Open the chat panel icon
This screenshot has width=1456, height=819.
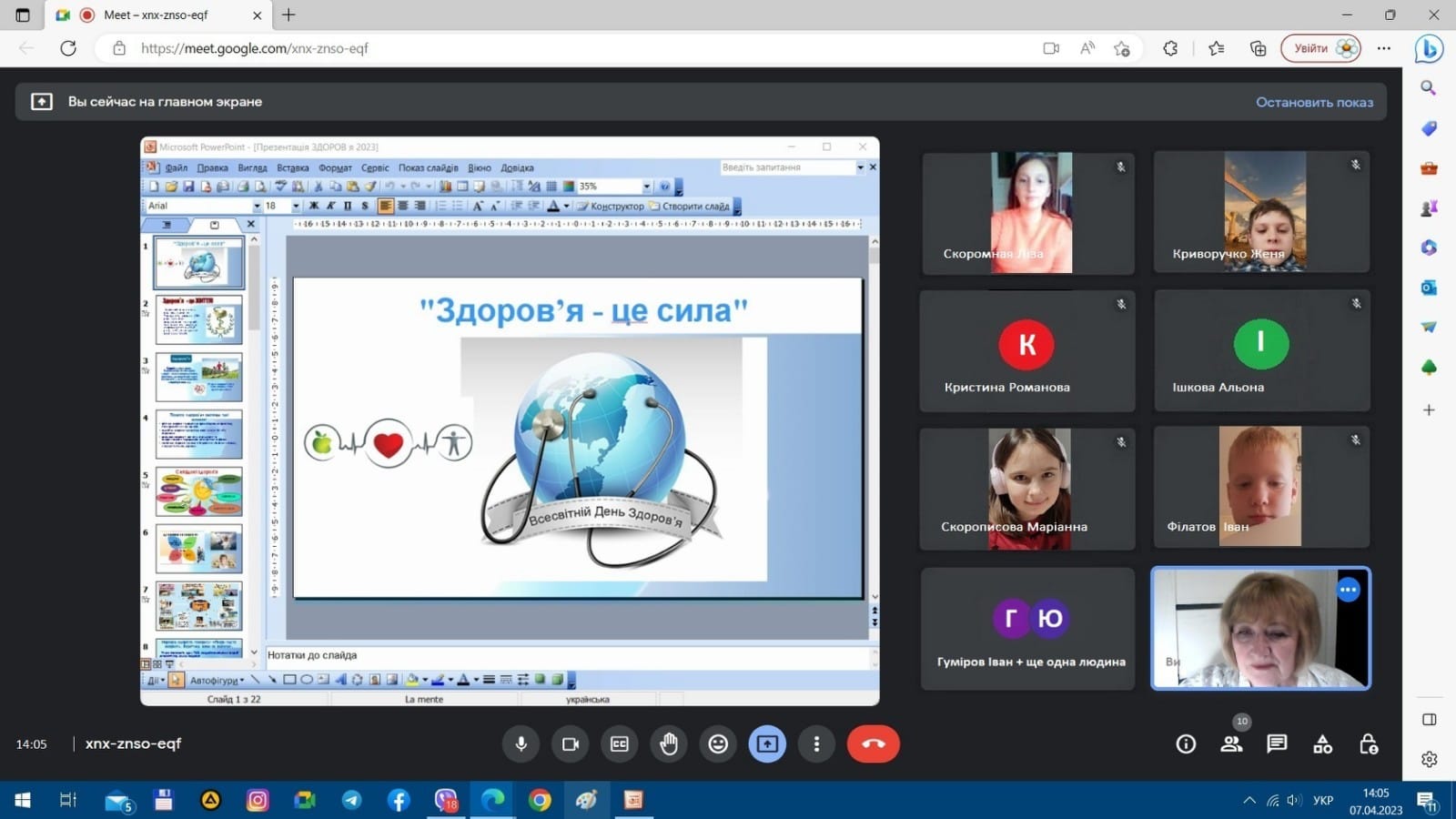pos(1277,744)
